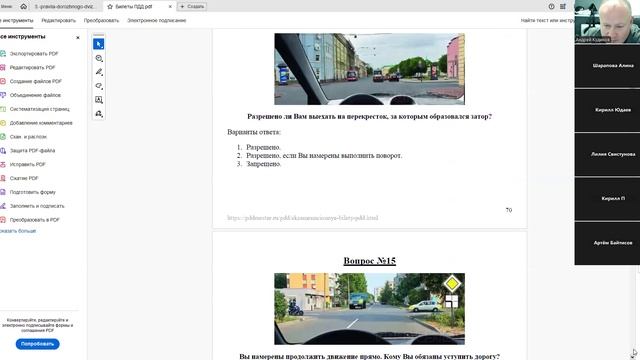Open the Меню menu
Screen dimensions: 640x360
(x=6, y=6)
